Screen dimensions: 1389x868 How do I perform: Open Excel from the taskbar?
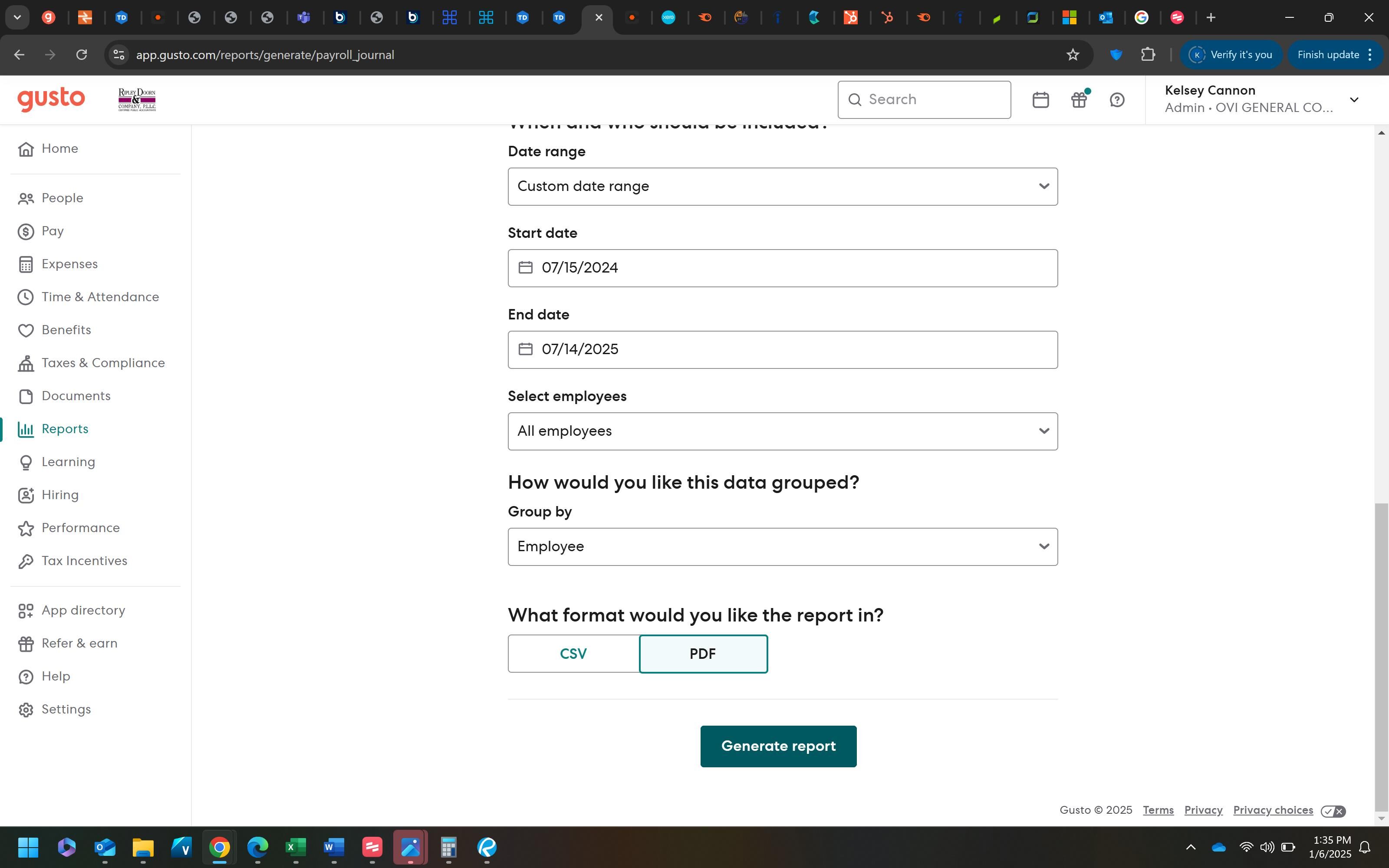coord(296,847)
